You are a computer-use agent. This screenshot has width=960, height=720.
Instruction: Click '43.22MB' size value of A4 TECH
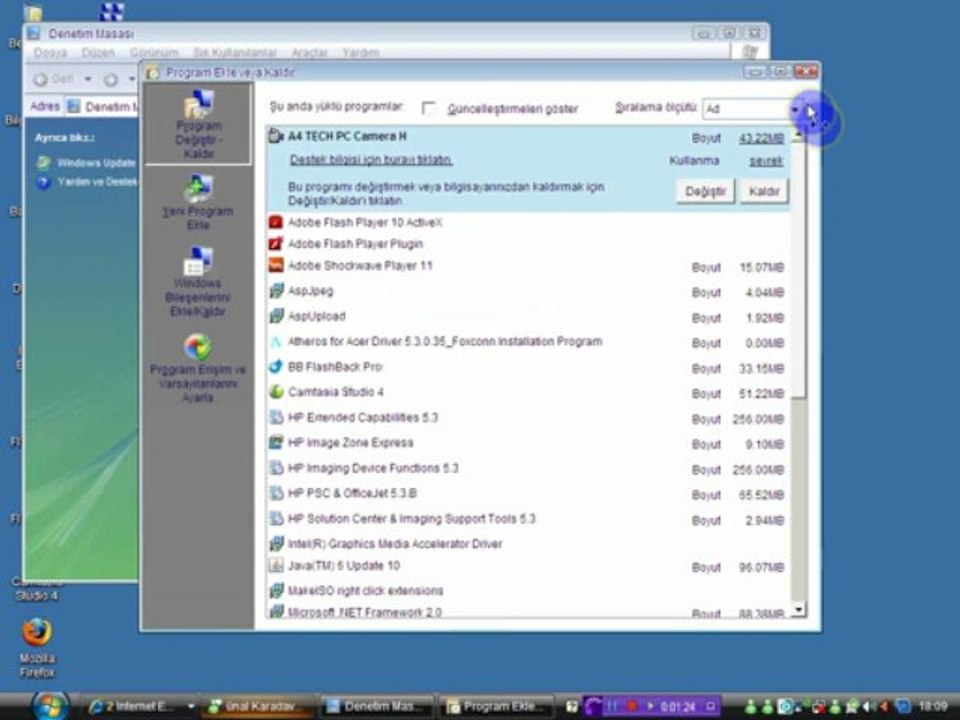click(x=761, y=138)
